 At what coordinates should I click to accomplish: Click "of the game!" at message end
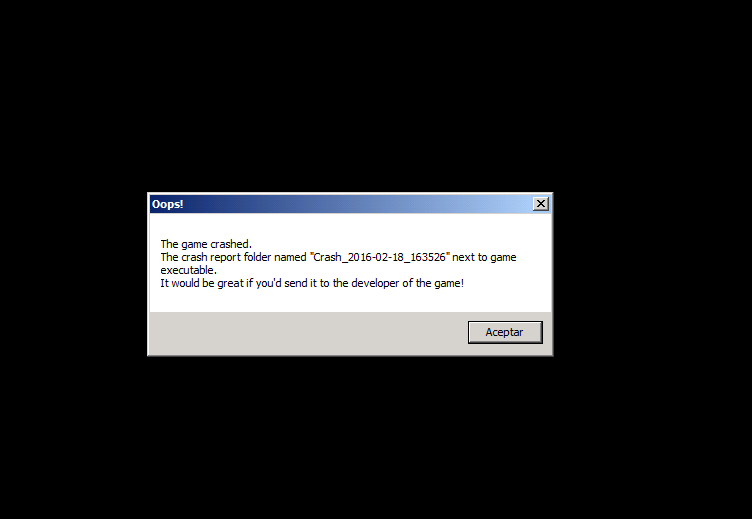click(x=433, y=283)
